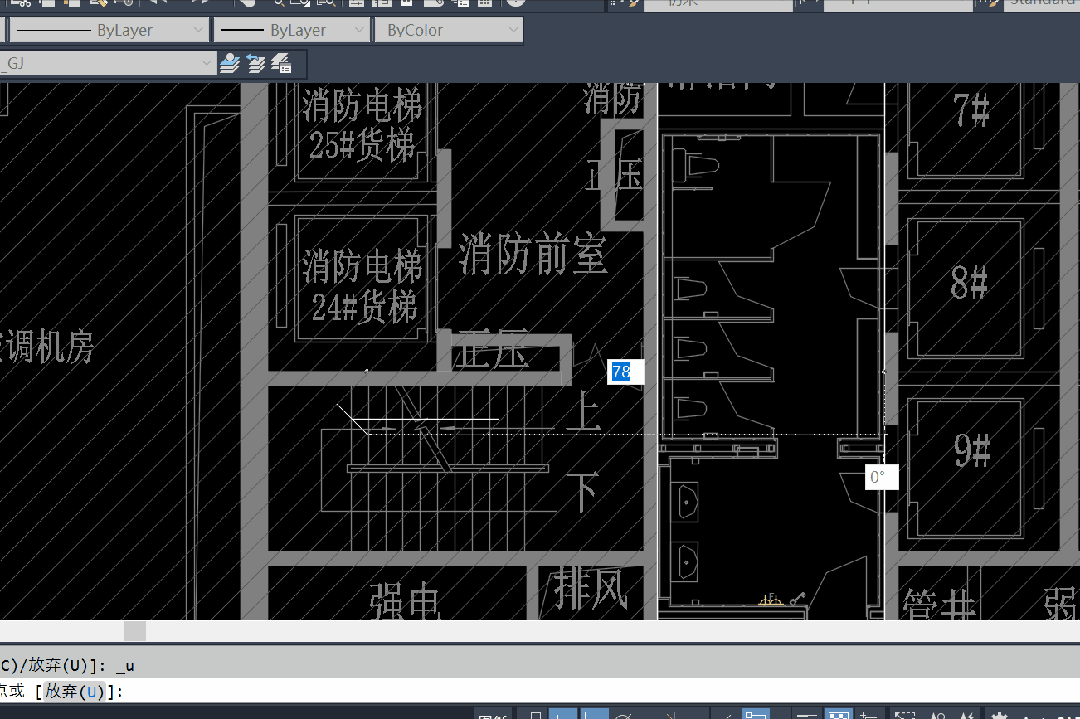Toggle the highlighted object snap status button
The width and height of the screenshot is (1080, 719).
click(757, 716)
